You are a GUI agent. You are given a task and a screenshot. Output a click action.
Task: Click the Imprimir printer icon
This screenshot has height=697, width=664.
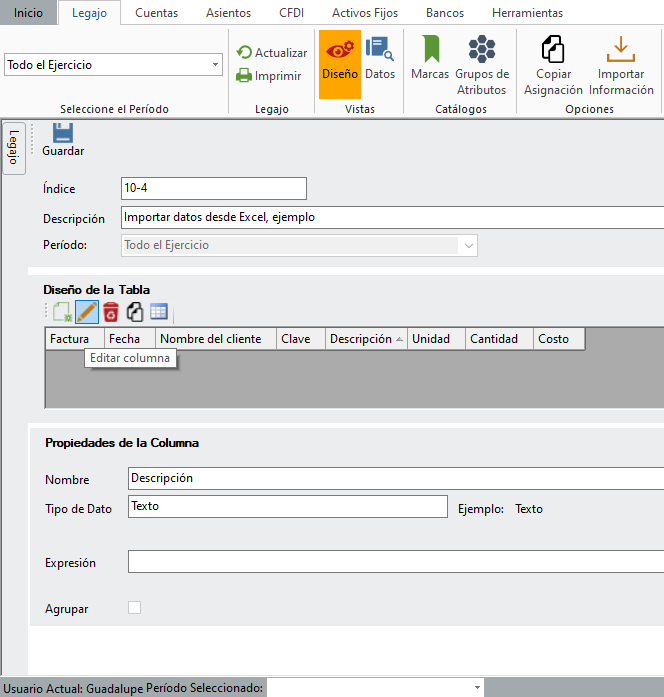coord(245,76)
